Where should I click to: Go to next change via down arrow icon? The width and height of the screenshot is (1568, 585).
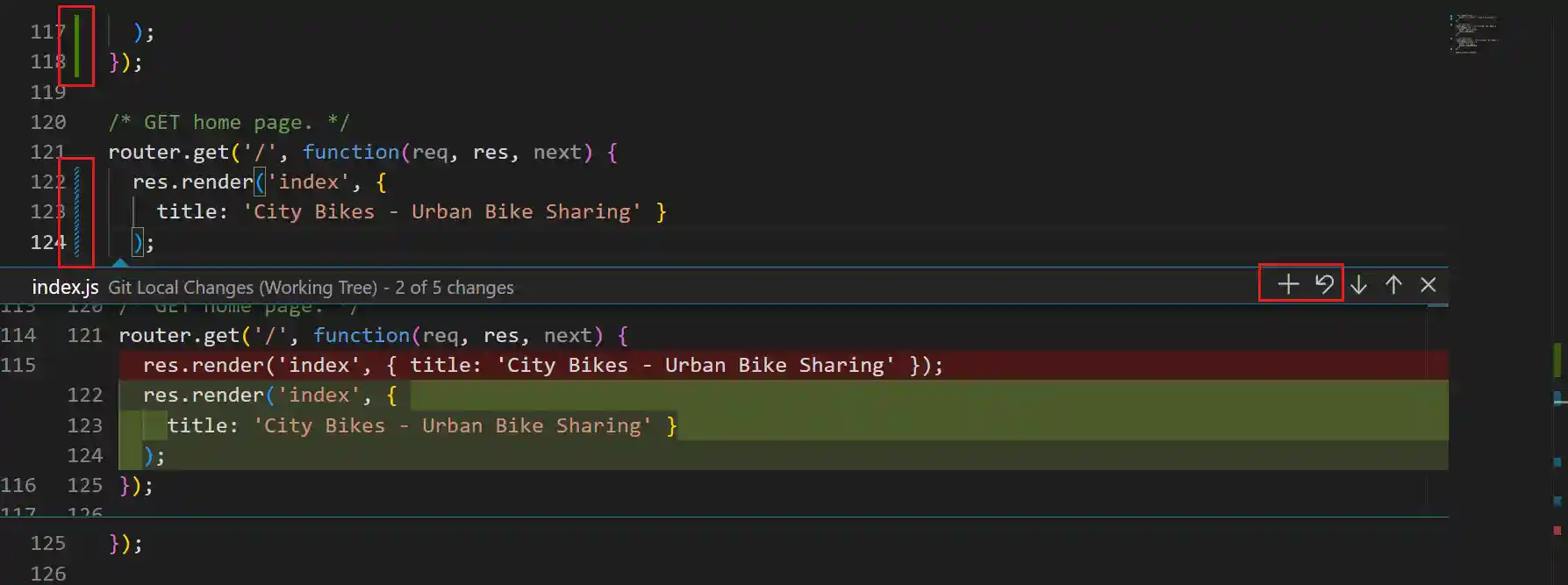pyautogui.click(x=1357, y=284)
